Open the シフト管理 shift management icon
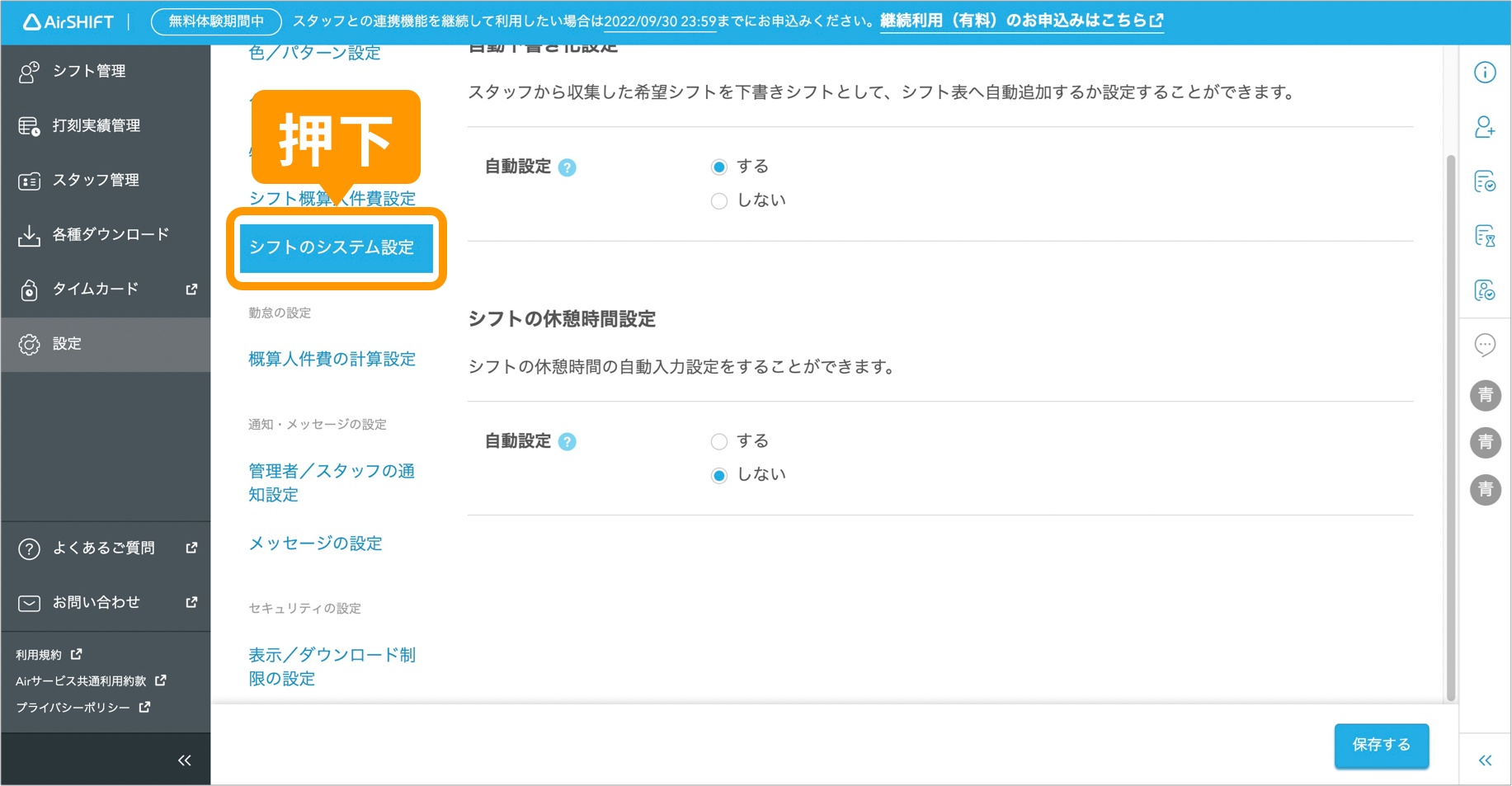The width and height of the screenshot is (1512, 786). click(x=30, y=71)
